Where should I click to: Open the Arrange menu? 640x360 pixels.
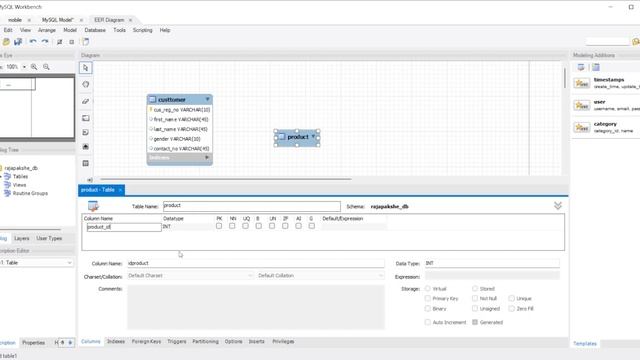(47, 30)
